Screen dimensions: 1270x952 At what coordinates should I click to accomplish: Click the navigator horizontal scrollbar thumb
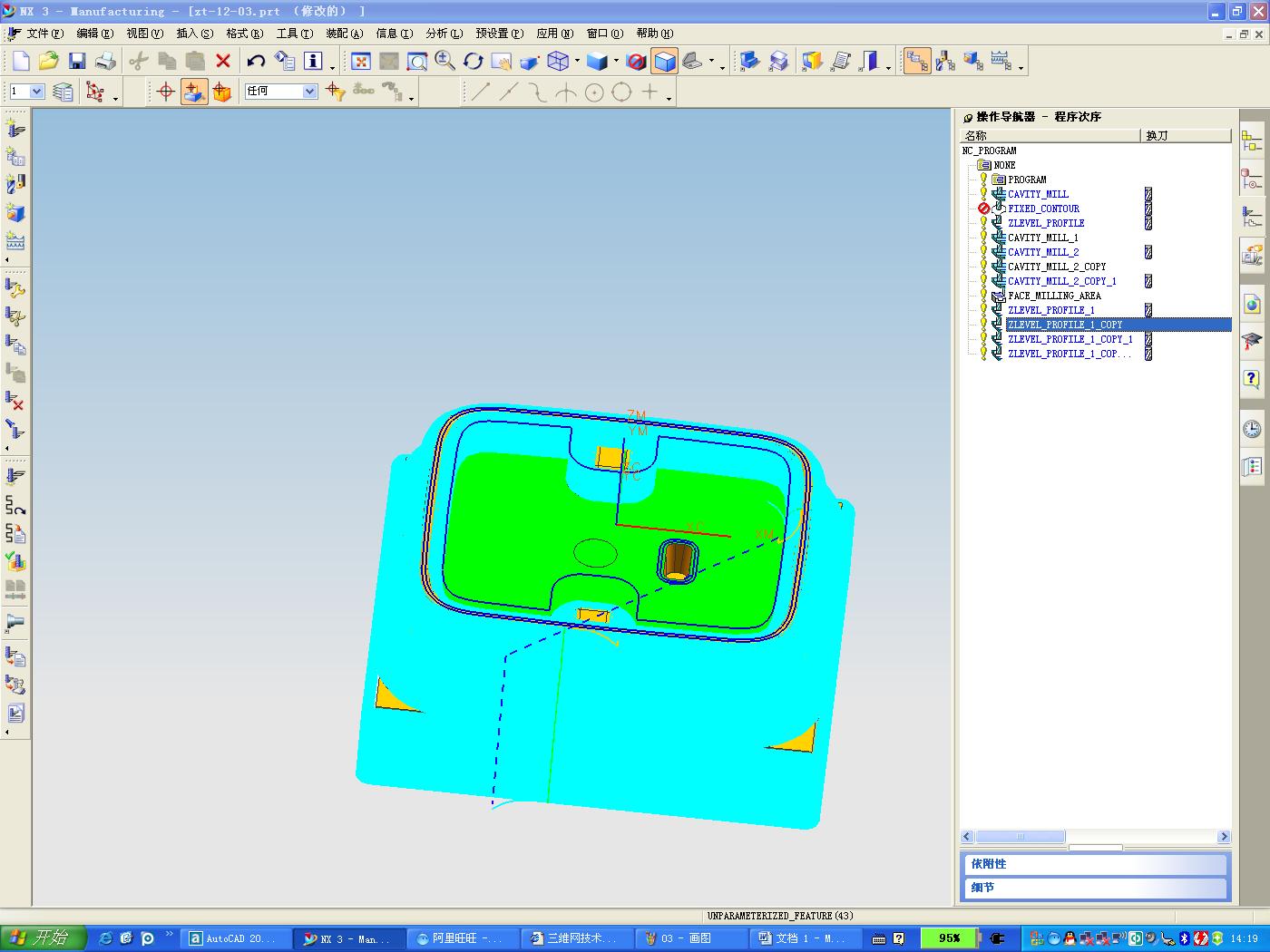pyautogui.click(x=1021, y=837)
